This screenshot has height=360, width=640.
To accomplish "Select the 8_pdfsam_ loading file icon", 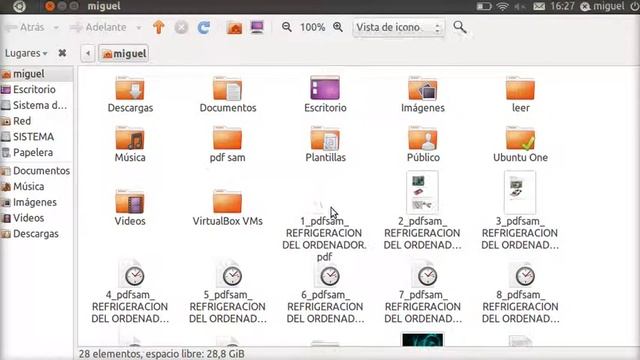I will [x=522, y=273].
